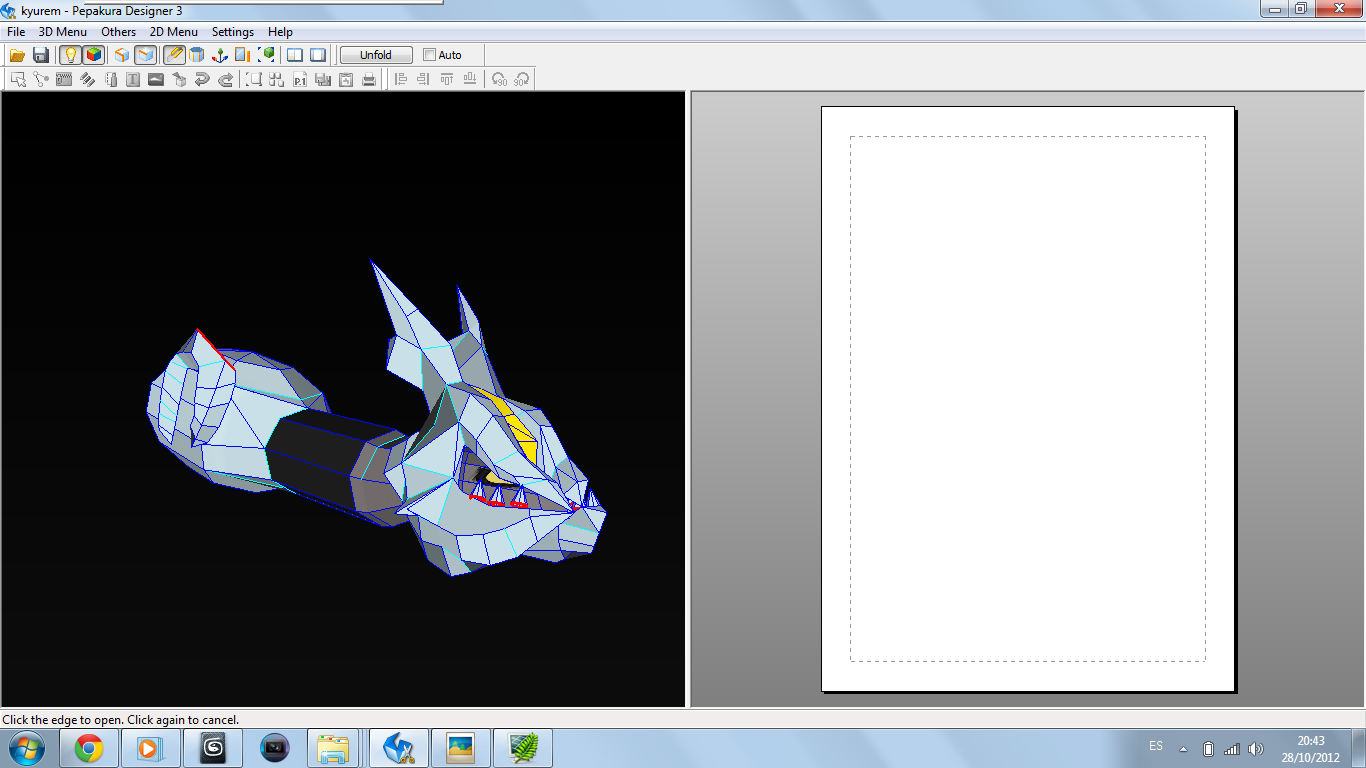This screenshot has height=768, width=1366.
Task: Open the Windows Explorer folder taskbar icon
Action: [x=335, y=748]
